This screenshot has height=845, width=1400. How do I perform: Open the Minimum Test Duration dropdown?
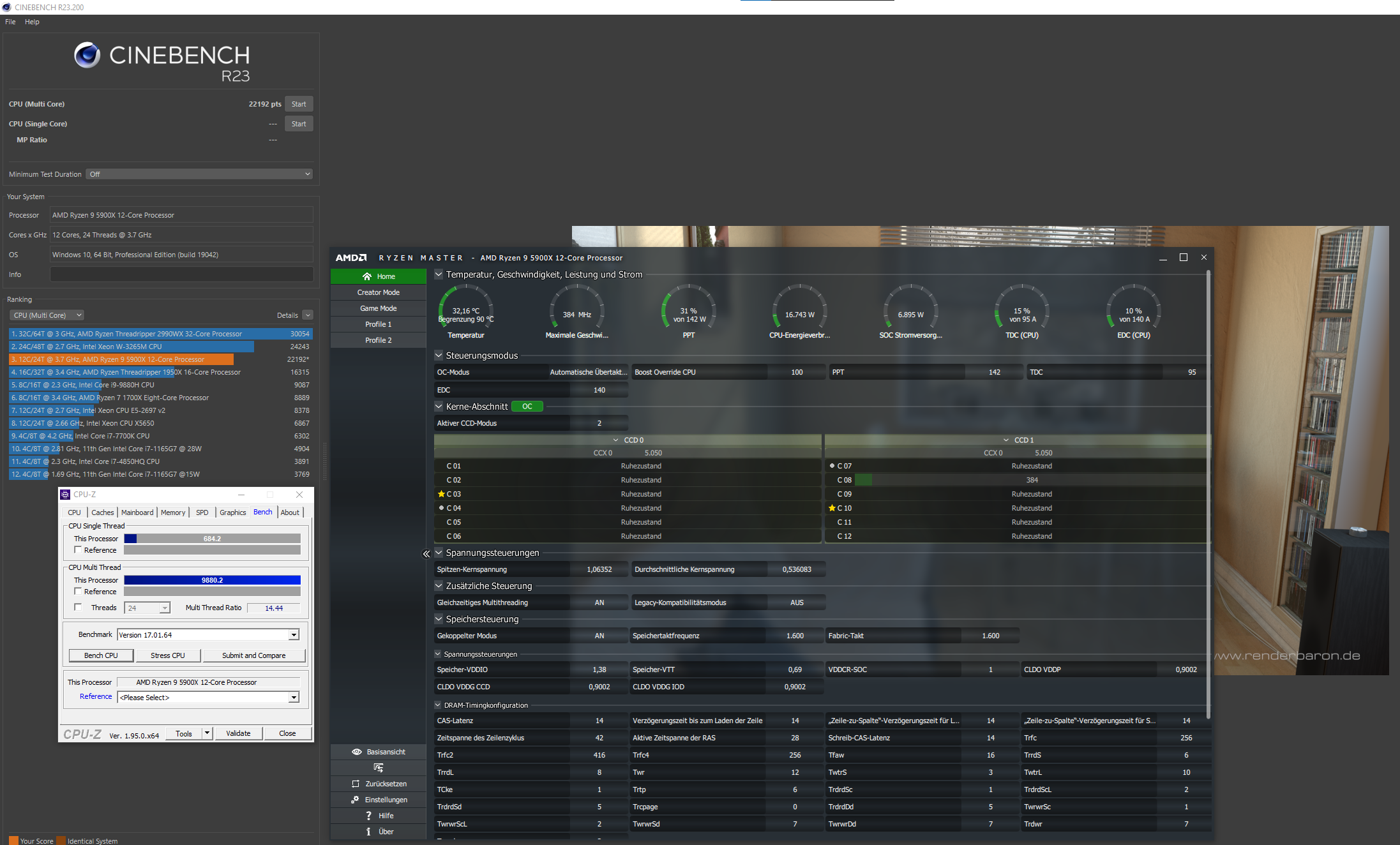(x=199, y=174)
